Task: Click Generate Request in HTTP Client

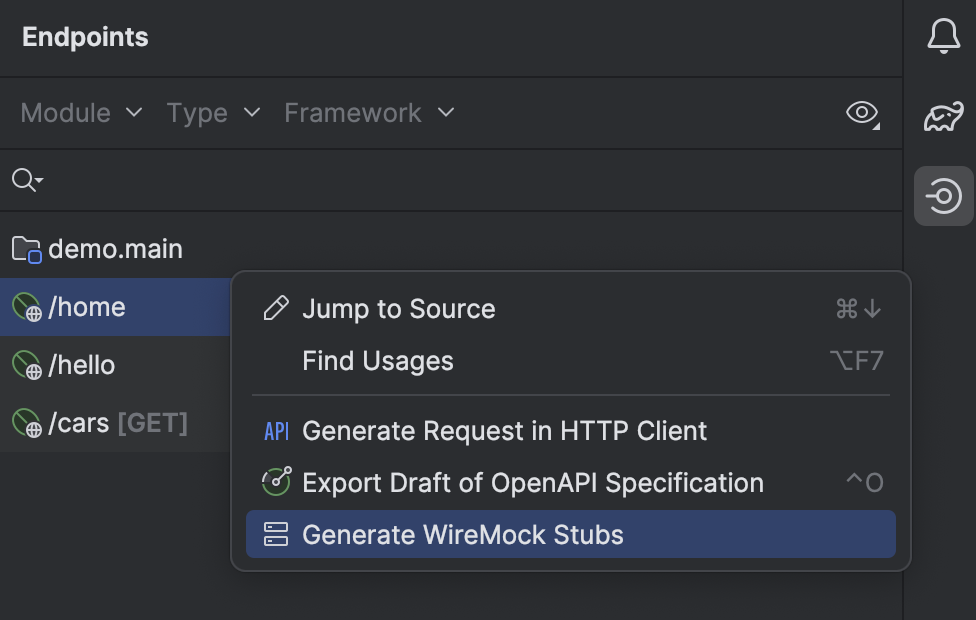Action: (x=504, y=430)
